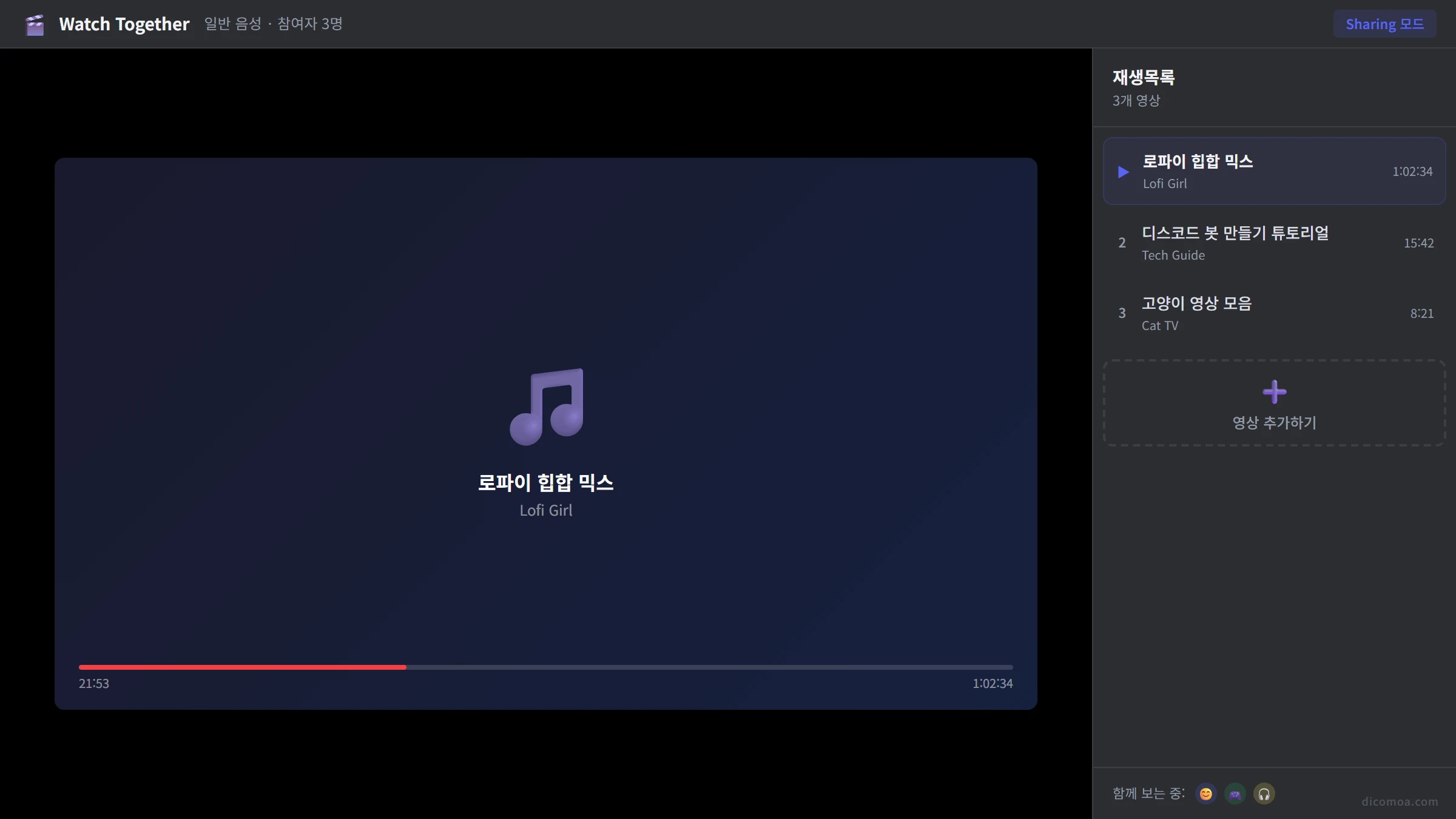This screenshot has height=819, width=1456.
Task: Click the 21:53 elapsed time
Action: 94,684
